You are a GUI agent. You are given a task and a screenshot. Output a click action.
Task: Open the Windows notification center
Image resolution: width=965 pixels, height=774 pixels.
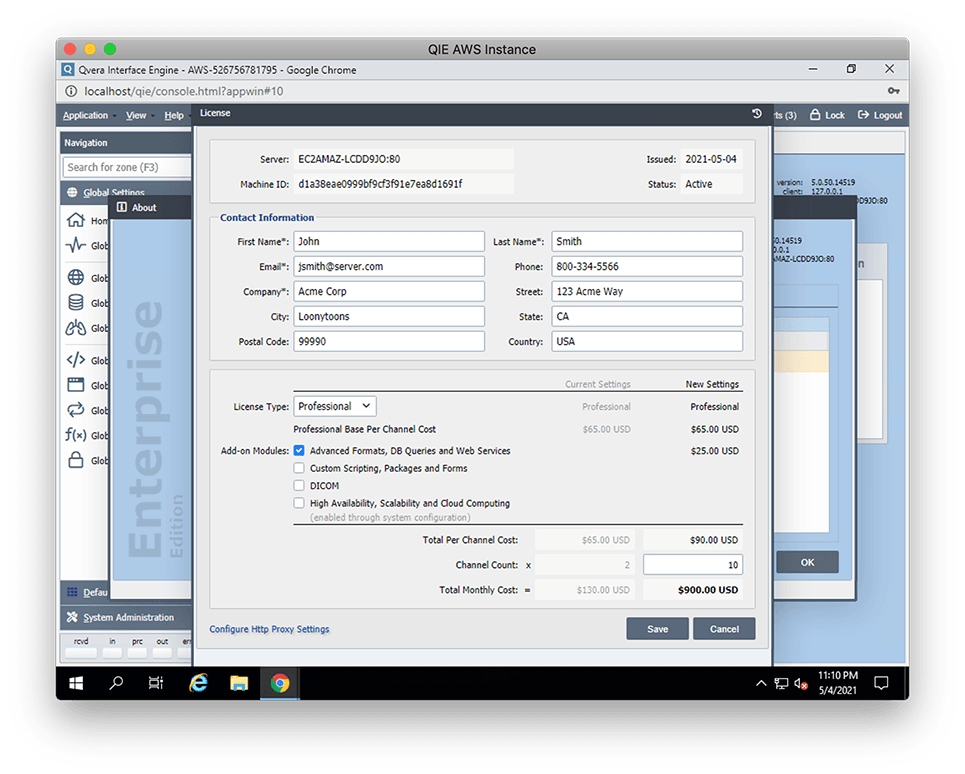(881, 683)
